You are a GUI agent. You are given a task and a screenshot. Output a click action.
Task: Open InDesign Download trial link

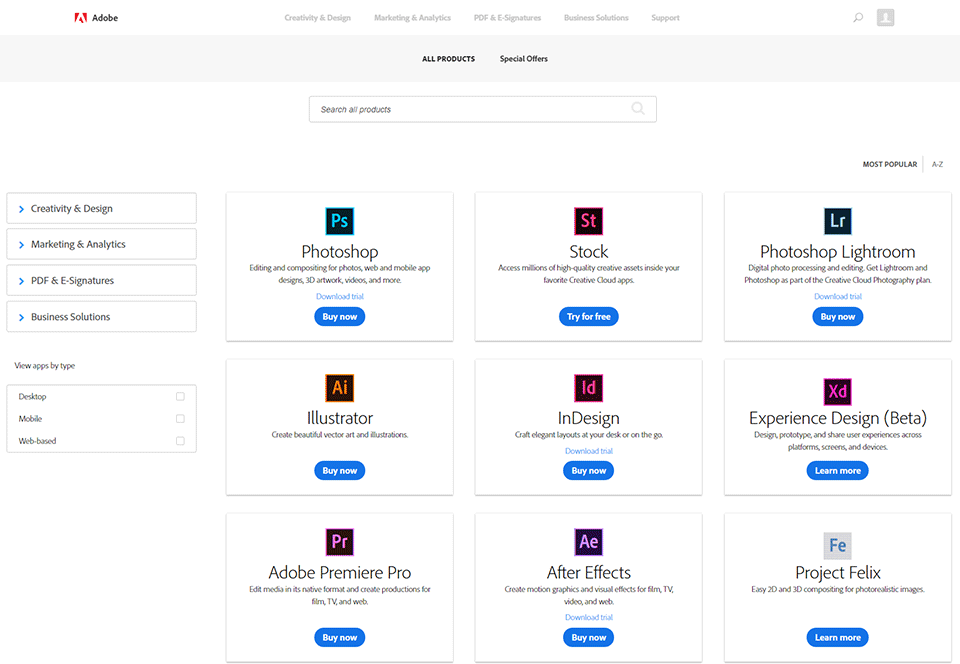point(588,451)
